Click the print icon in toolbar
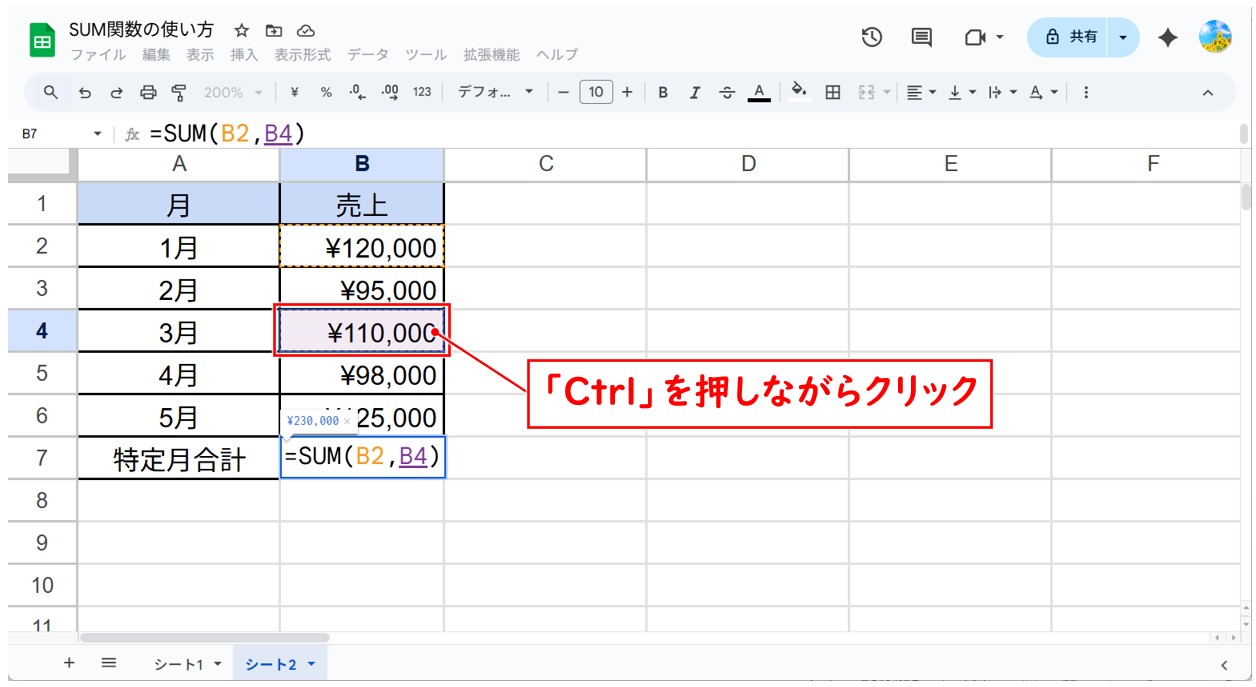This screenshot has width=1256, height=687. click(x=148, y=92)
